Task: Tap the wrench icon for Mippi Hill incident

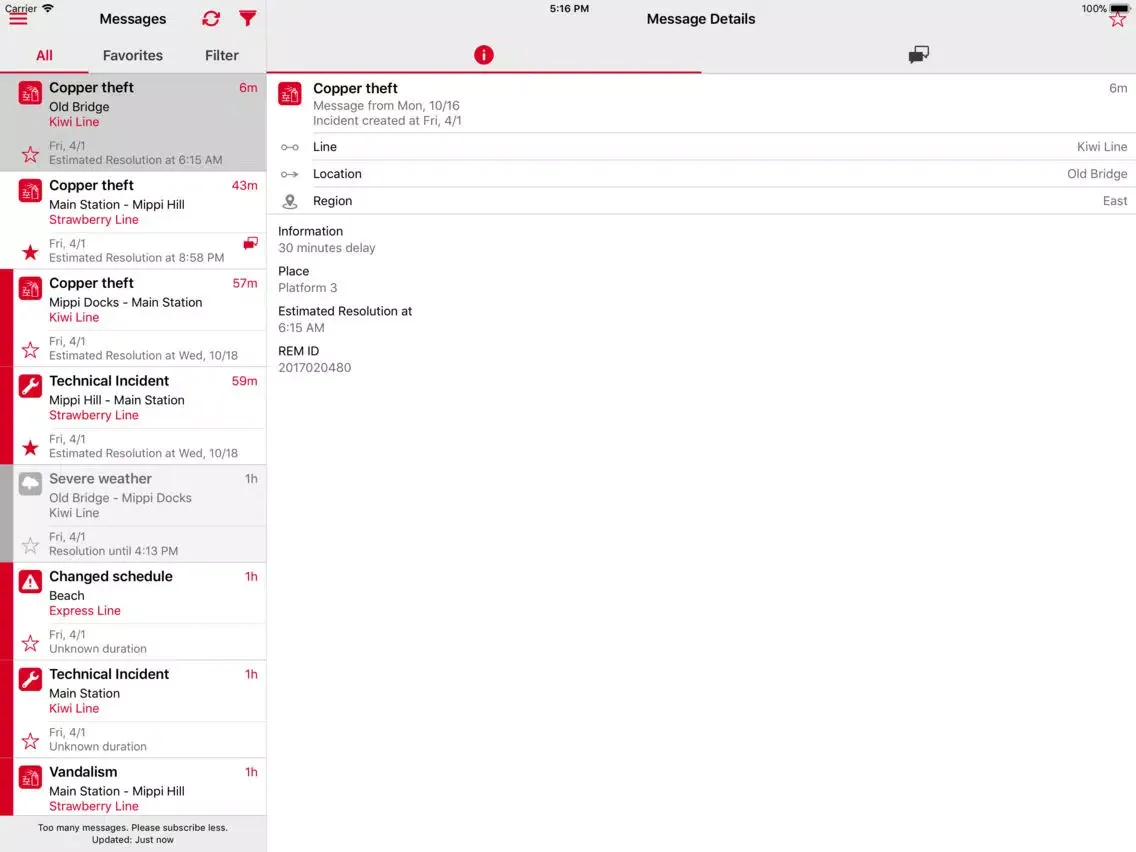Action: (x=30, y=387)
